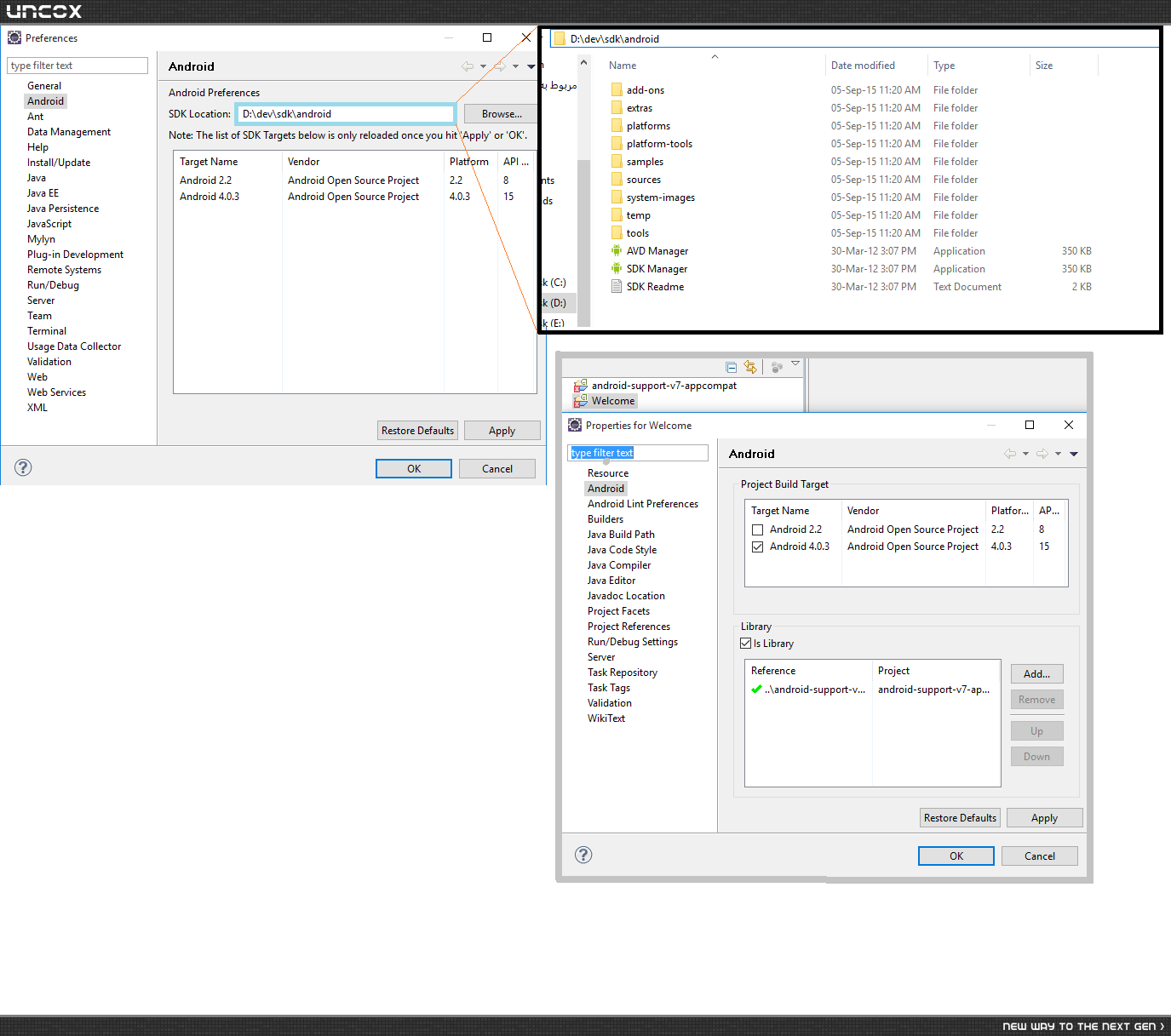
Task: Uncheck the Android 4.0.3 build target checkbox
Action: point(757,547)
